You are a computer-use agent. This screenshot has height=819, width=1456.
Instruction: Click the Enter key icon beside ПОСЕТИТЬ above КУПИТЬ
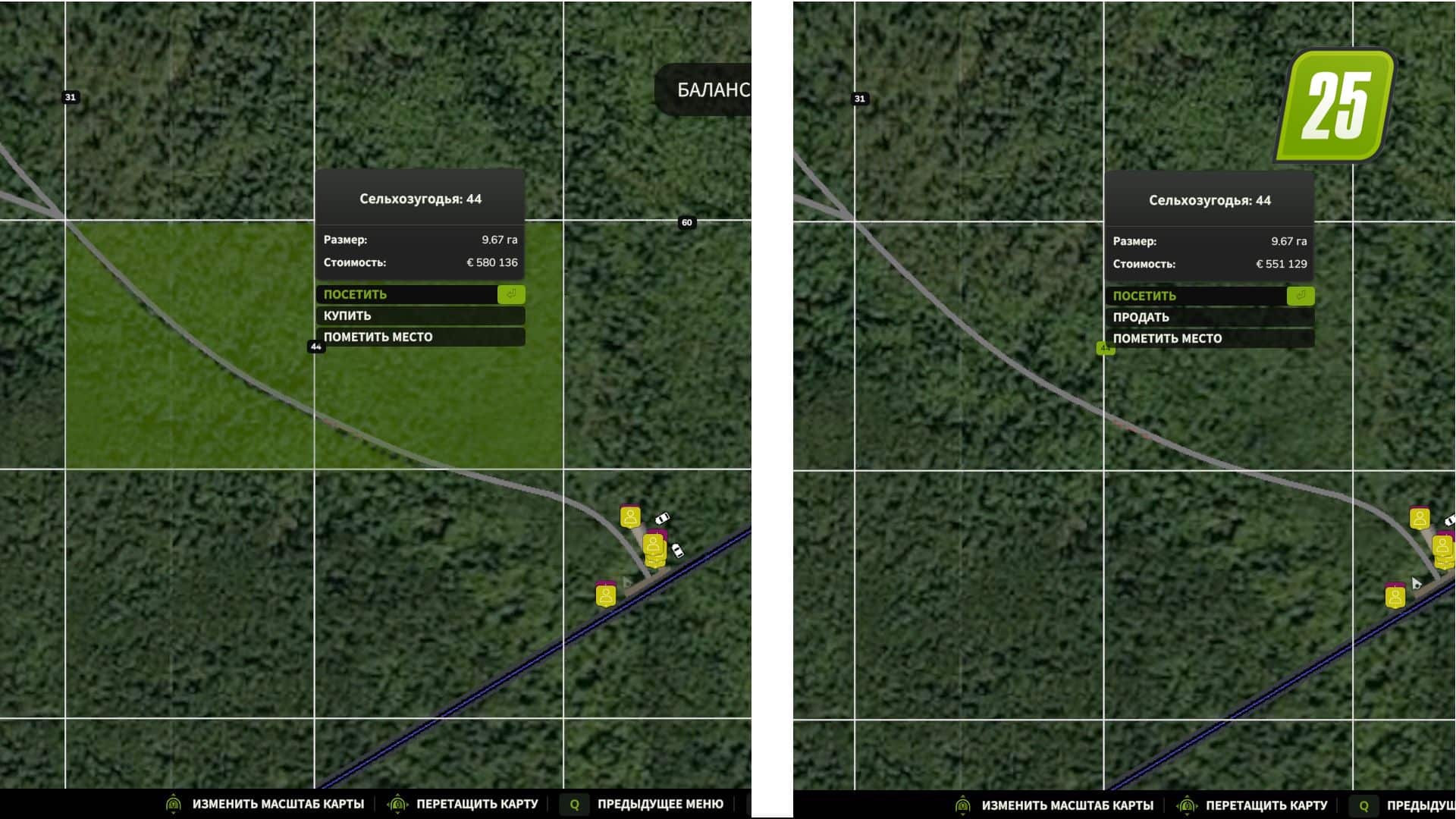click(511, 294)
